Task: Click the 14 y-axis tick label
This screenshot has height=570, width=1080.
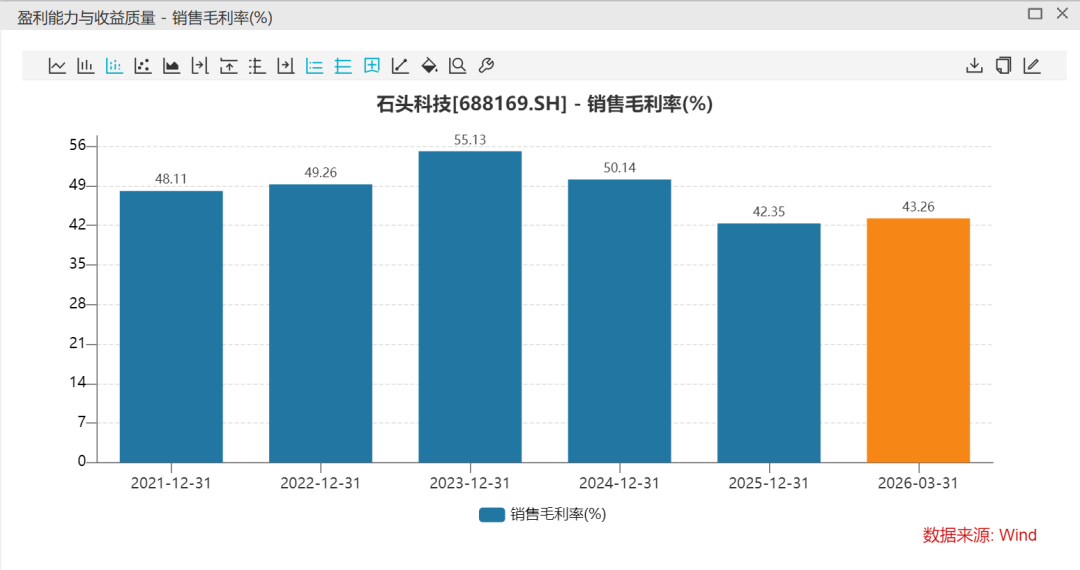Action: pyautogui.click(x=77, y=383)
